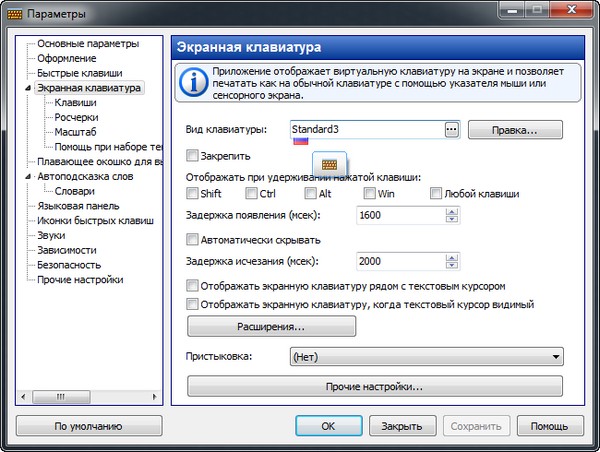Click the small on-screen keyboard preview icon
This screenshot has height=452, width=600.
pos(330,164)
